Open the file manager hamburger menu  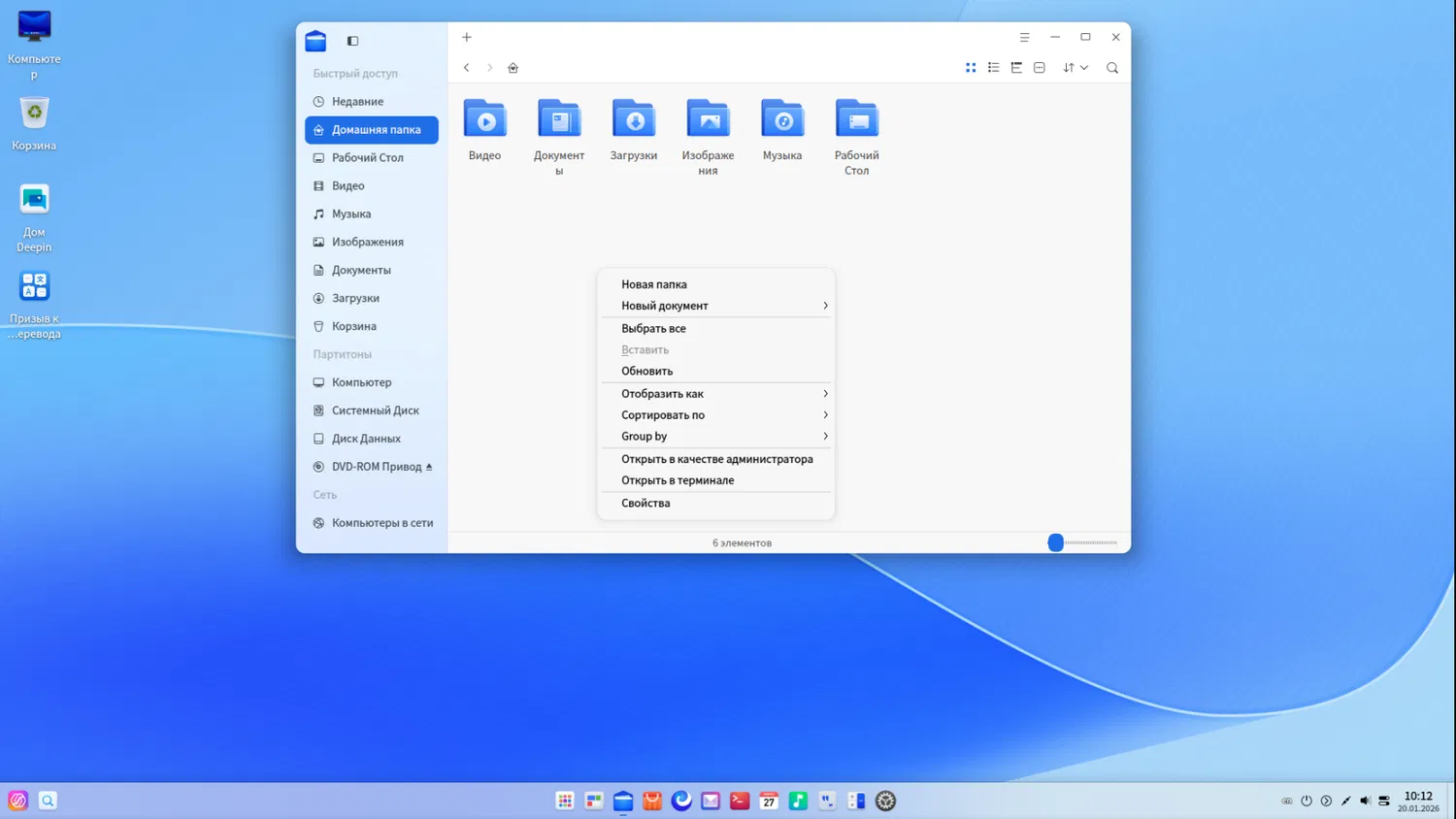(1024, 38)
